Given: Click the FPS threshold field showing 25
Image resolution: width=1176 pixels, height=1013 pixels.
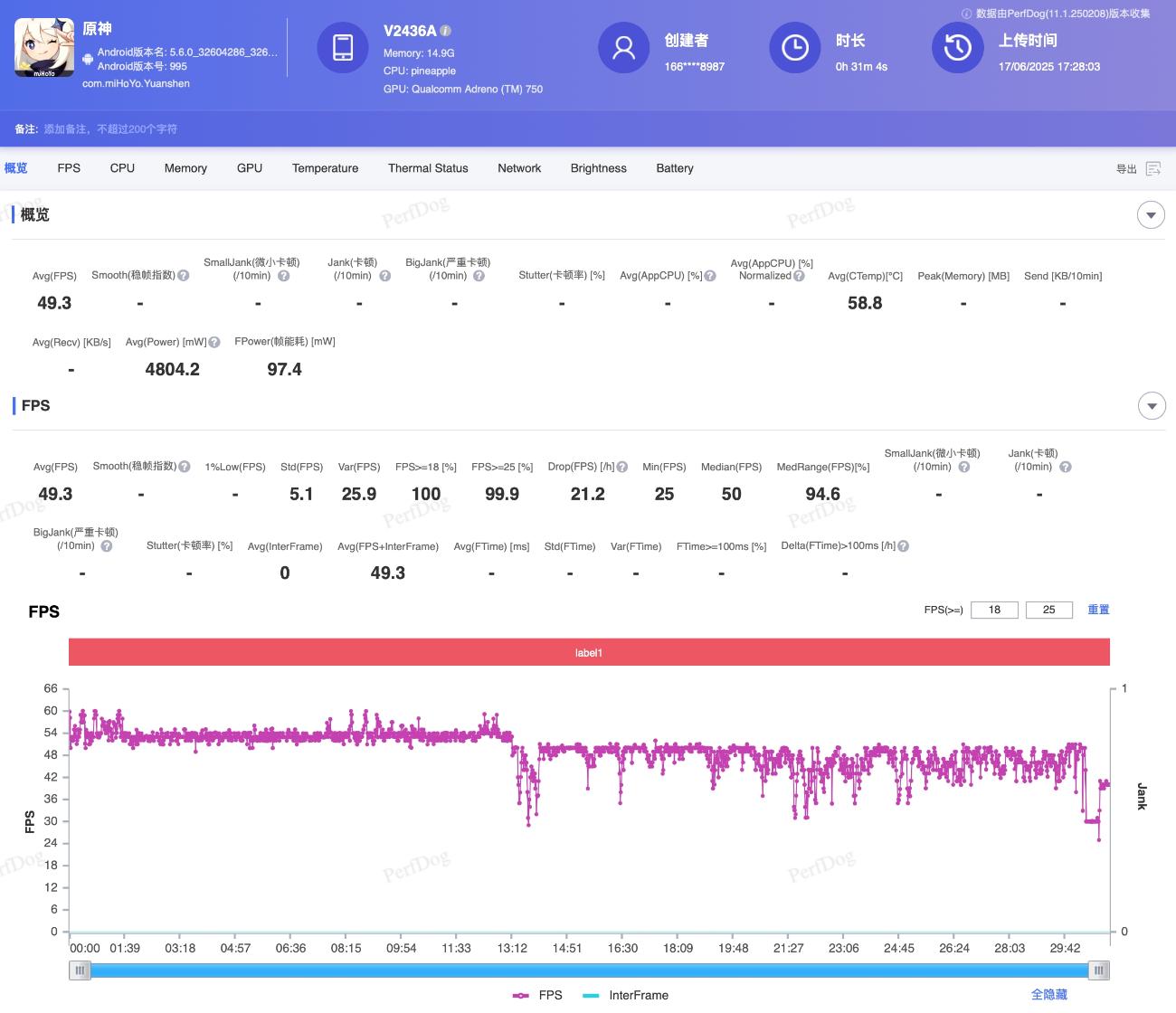Looking at the screenshot, I should [1048, 610].
